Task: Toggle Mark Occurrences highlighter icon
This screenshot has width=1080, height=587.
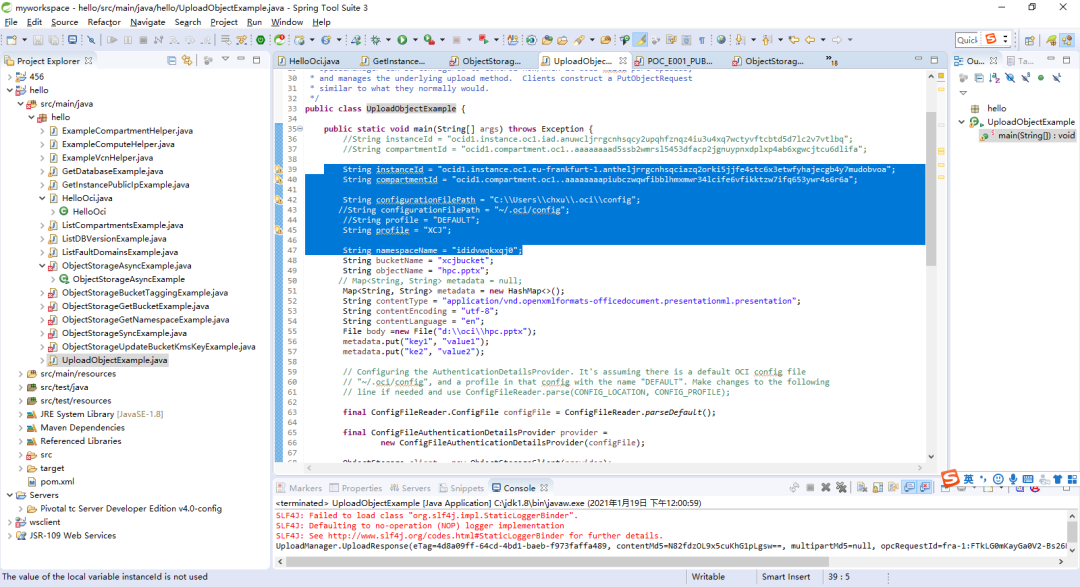Action: tap(641, 40)
